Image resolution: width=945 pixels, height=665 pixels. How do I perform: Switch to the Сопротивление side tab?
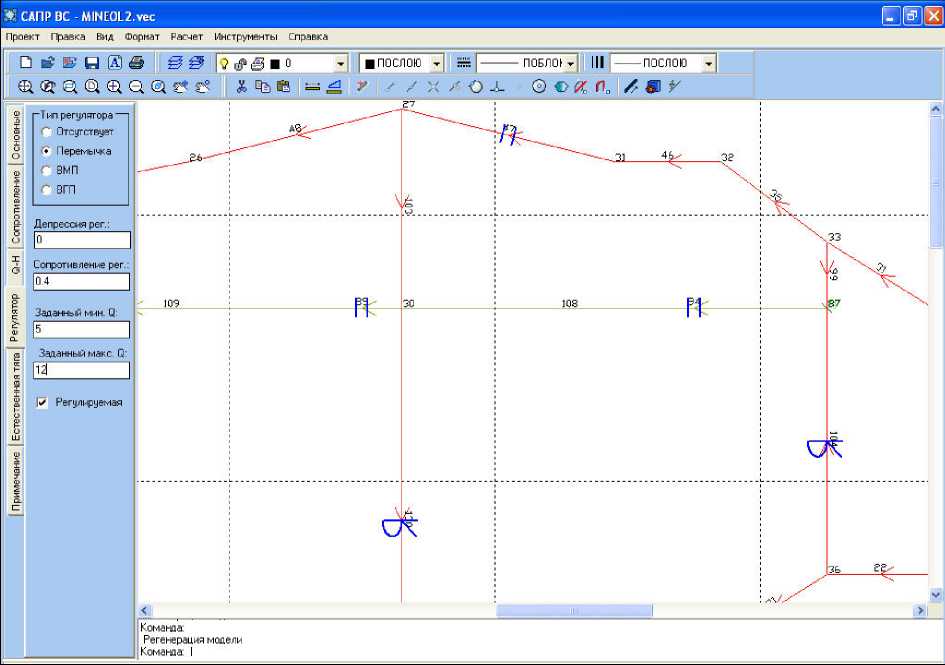[x=15, y=207]
